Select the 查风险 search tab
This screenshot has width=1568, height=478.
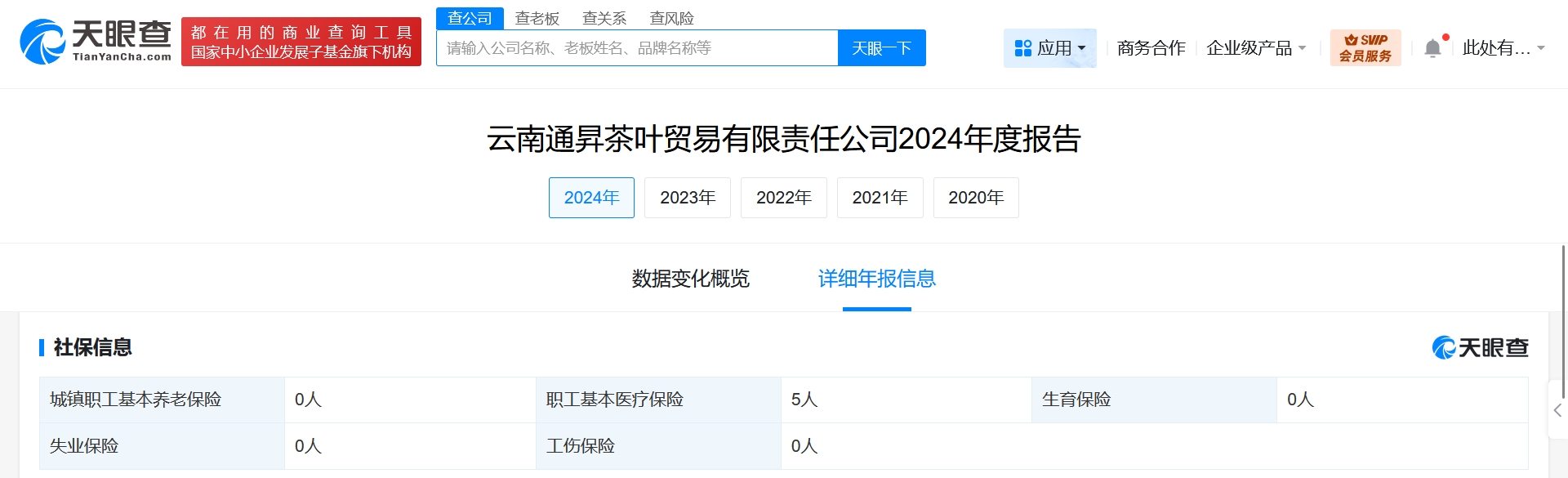click(x=671, y=18)
